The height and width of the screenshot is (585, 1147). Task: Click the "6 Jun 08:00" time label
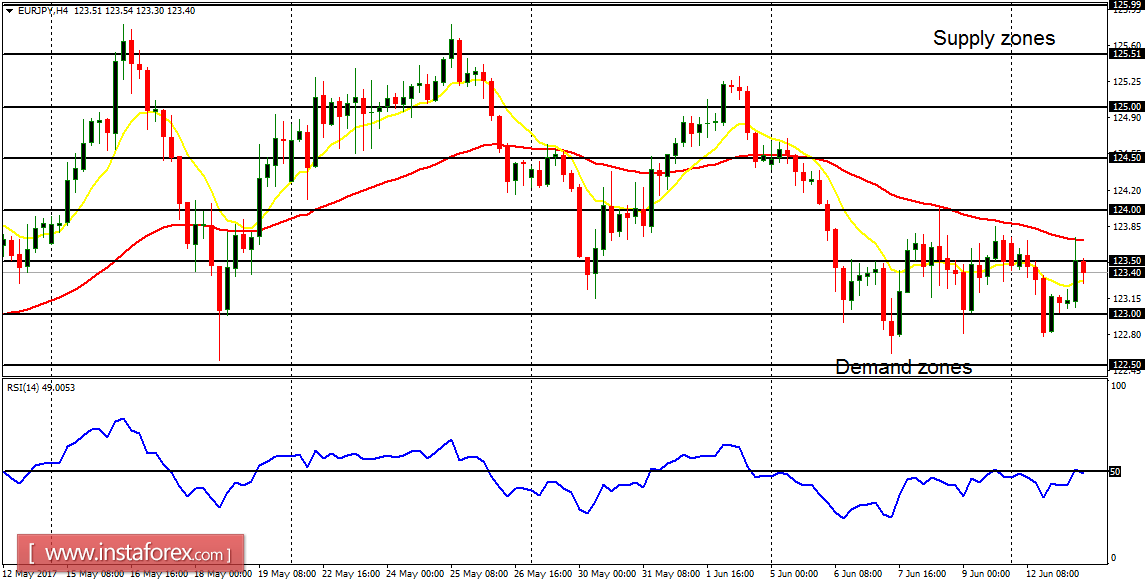pyautogui.click(x=860, y=575)
